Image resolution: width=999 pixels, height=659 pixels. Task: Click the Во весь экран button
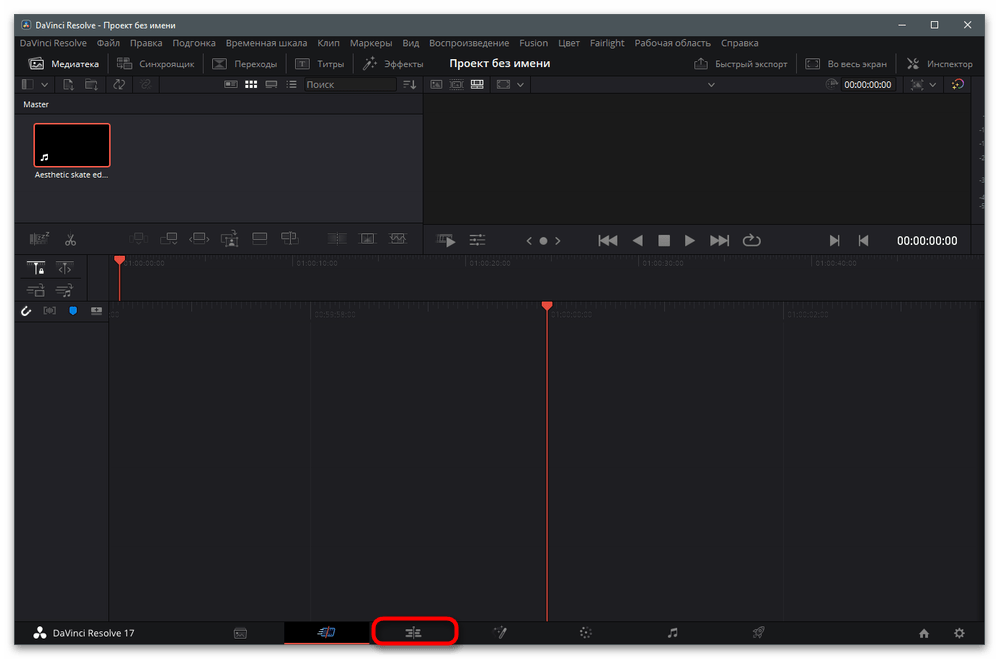tap(846, 64)
